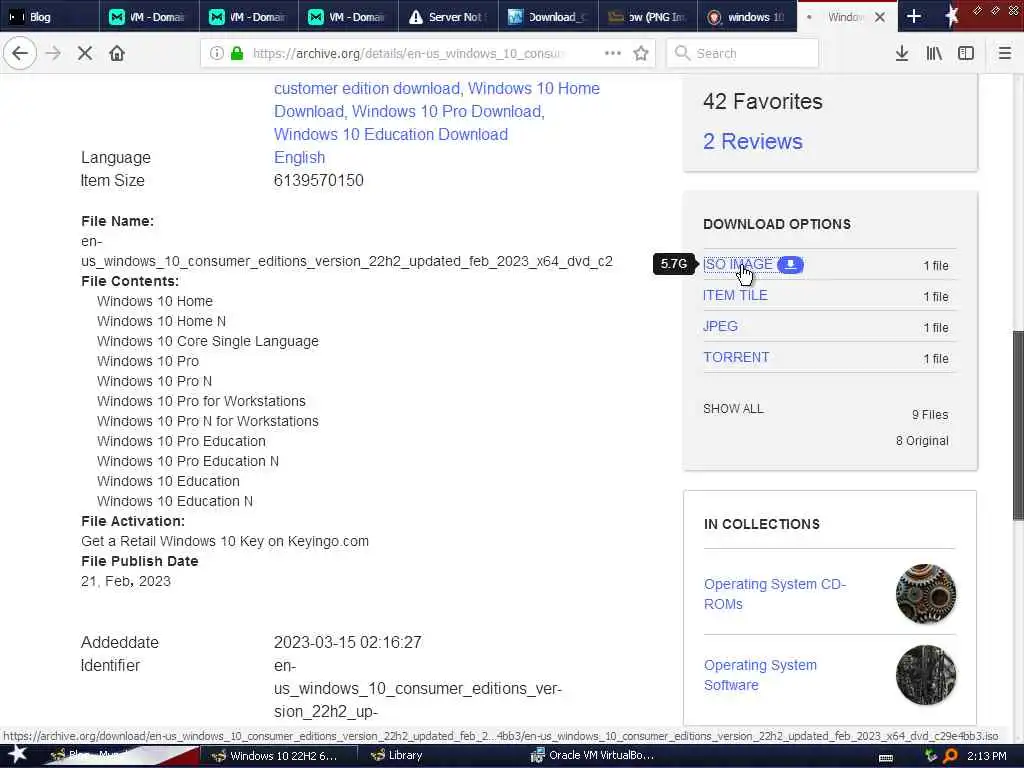Toggle the sidebar view icon
Image resolution: width=1024 pixels, height=768 pixels.
tap(966, 53)
